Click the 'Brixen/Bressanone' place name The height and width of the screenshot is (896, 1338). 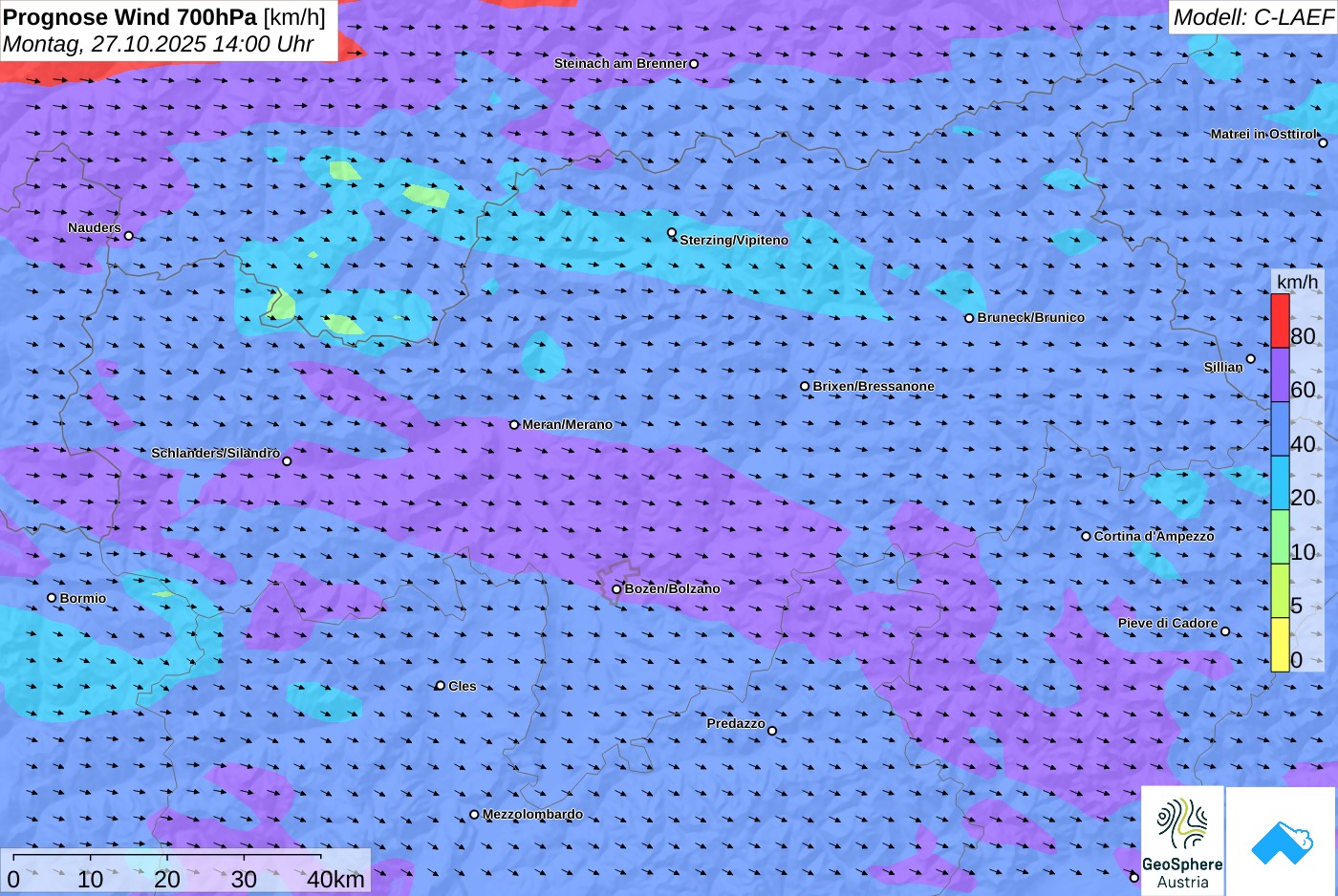click(874, 387)
